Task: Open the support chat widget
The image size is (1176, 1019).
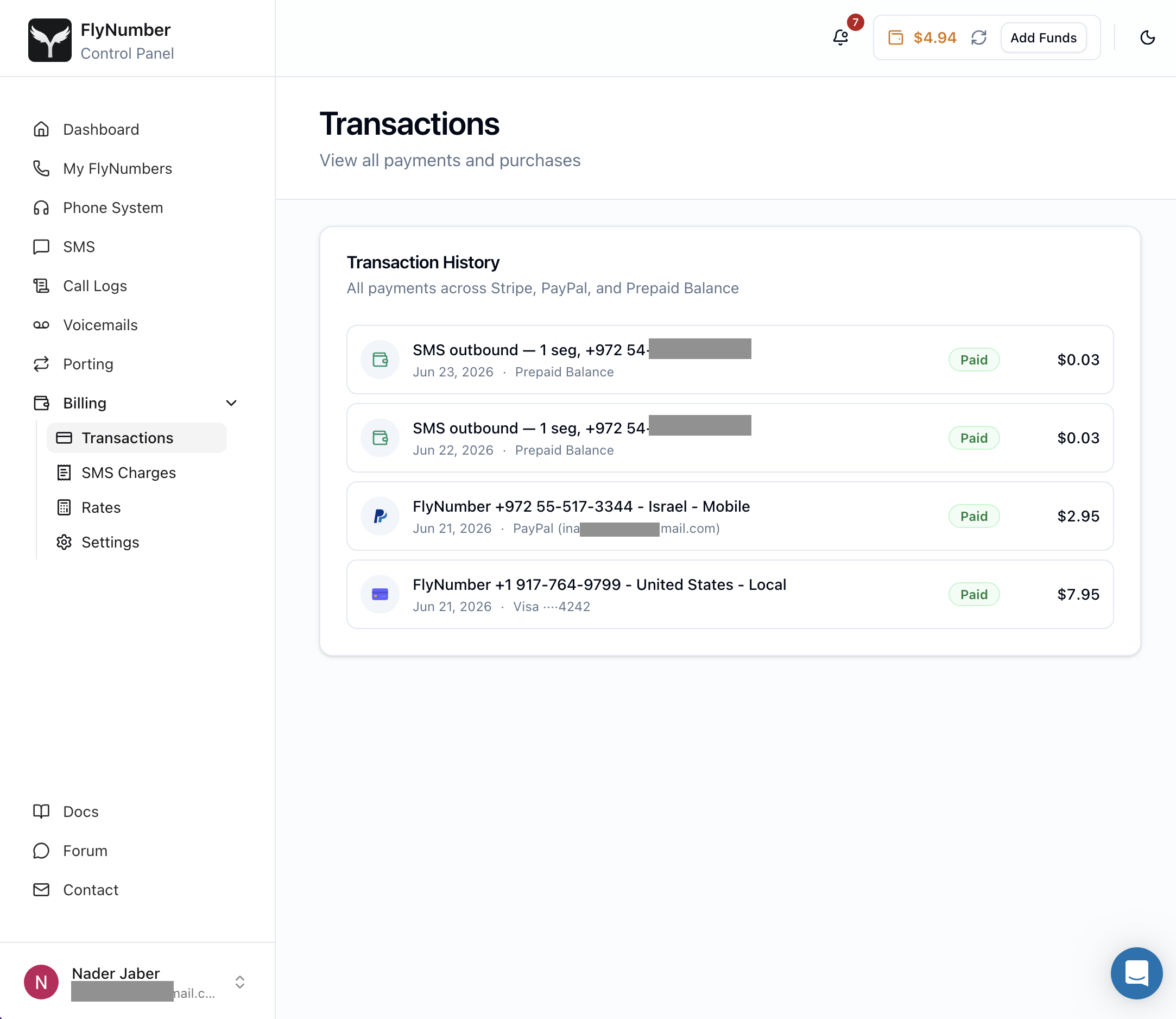Action: [1136, 973]
